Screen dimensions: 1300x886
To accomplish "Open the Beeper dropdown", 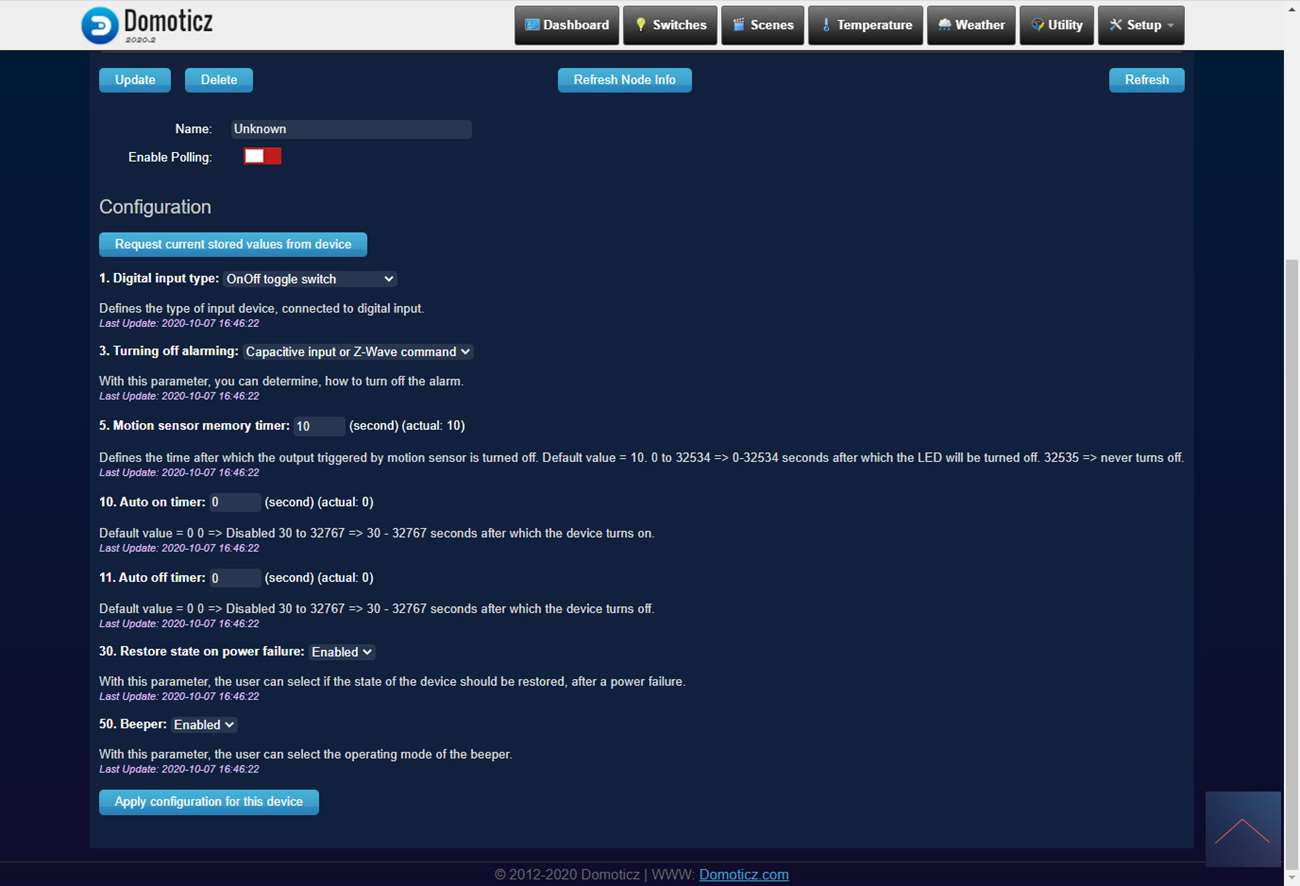I will (204, 725).
